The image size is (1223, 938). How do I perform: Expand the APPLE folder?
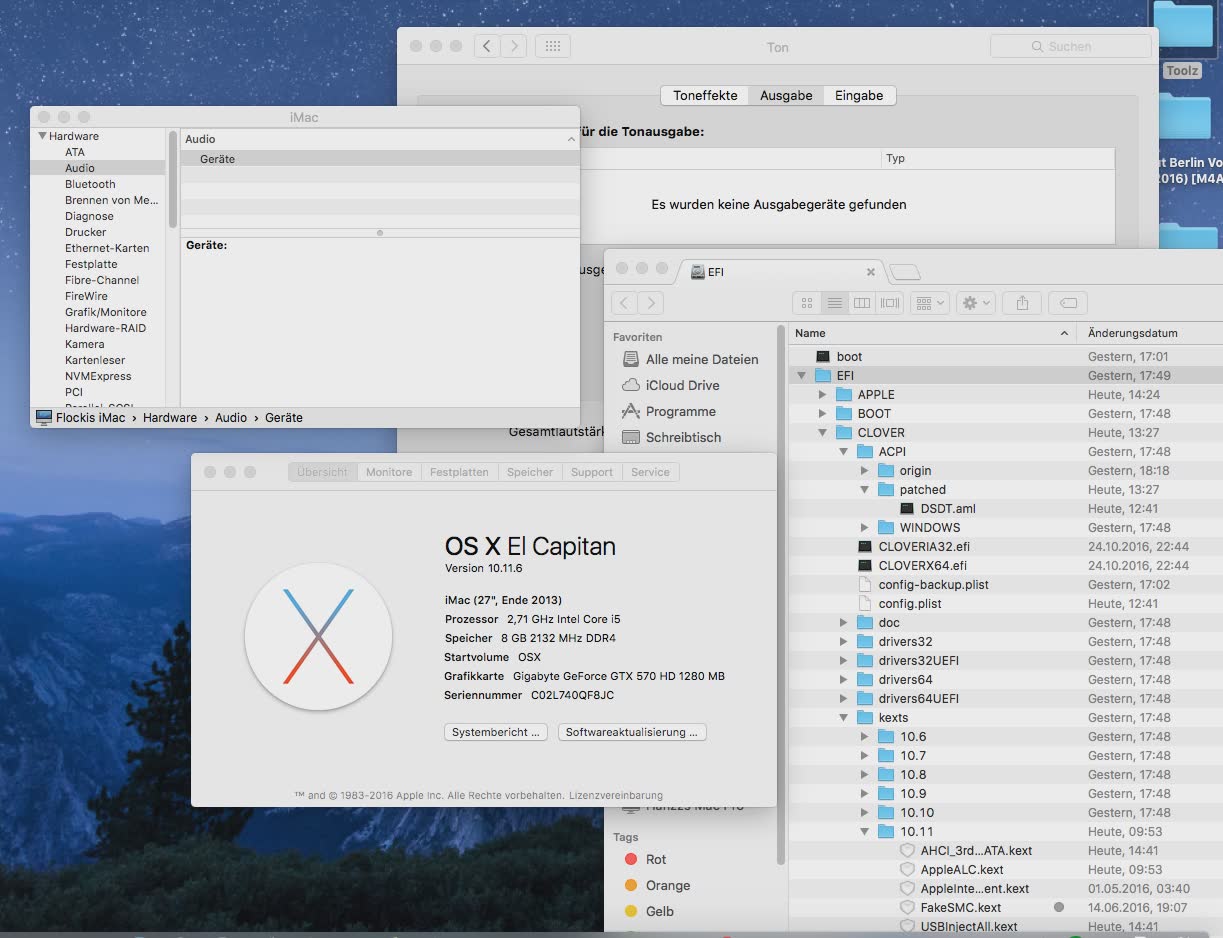click(x=823, y=395)
